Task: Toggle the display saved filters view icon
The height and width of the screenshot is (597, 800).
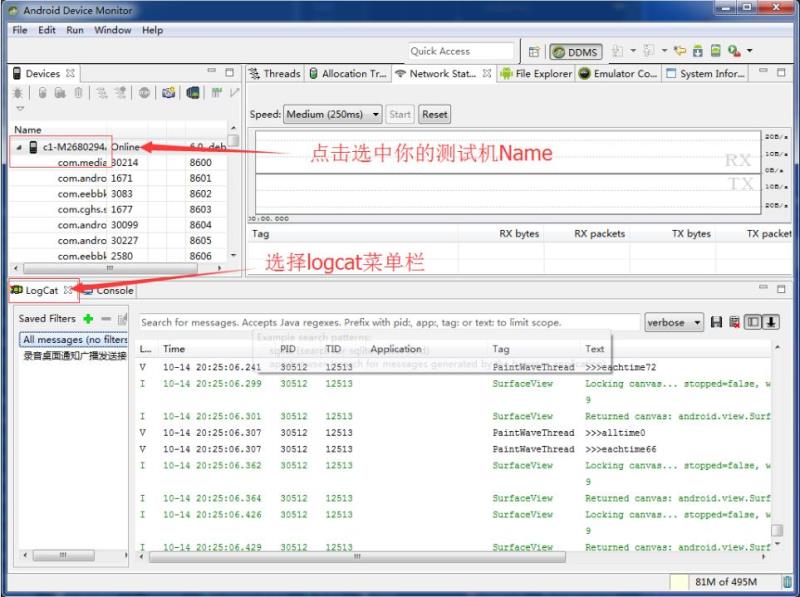Action: (753, 321)
